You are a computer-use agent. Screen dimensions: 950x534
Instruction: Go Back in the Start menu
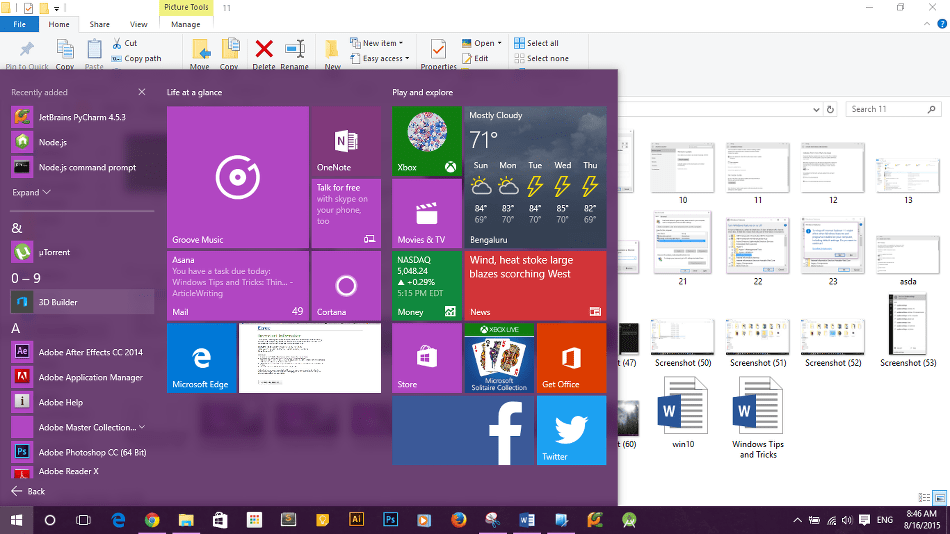28,491
